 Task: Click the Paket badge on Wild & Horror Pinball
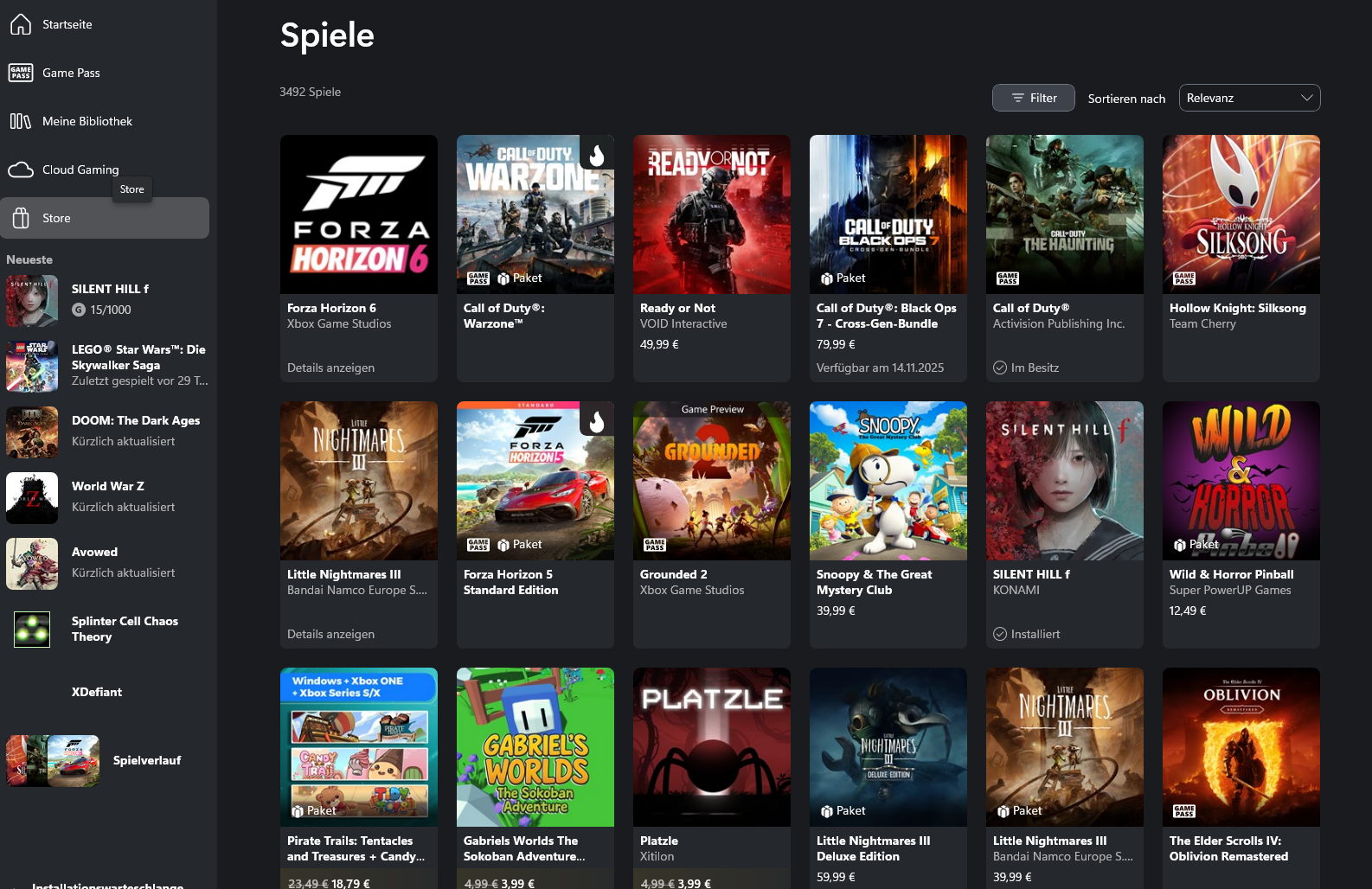[x=1196, y=544]
